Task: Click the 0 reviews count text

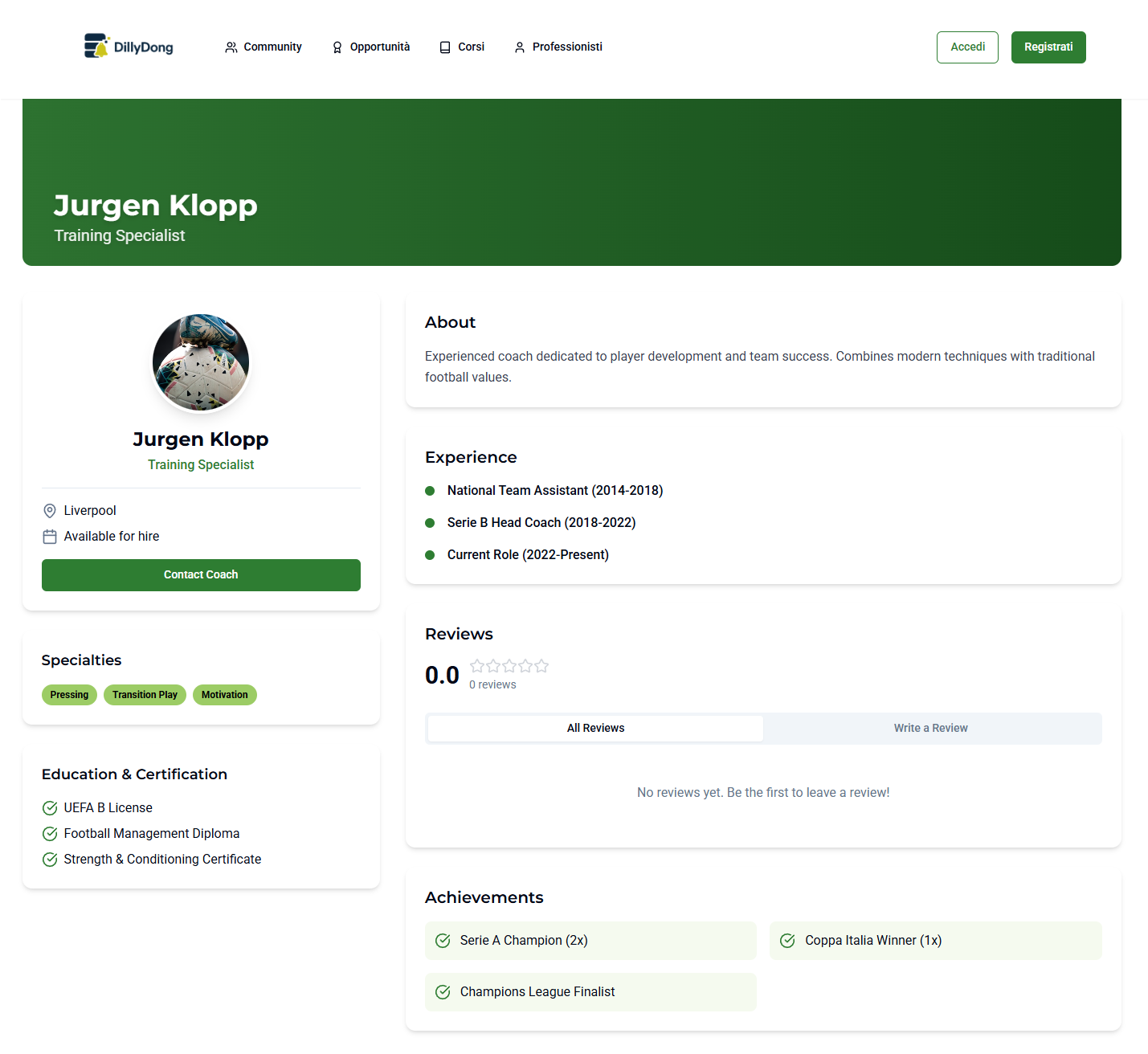Action: click(492, 685)
